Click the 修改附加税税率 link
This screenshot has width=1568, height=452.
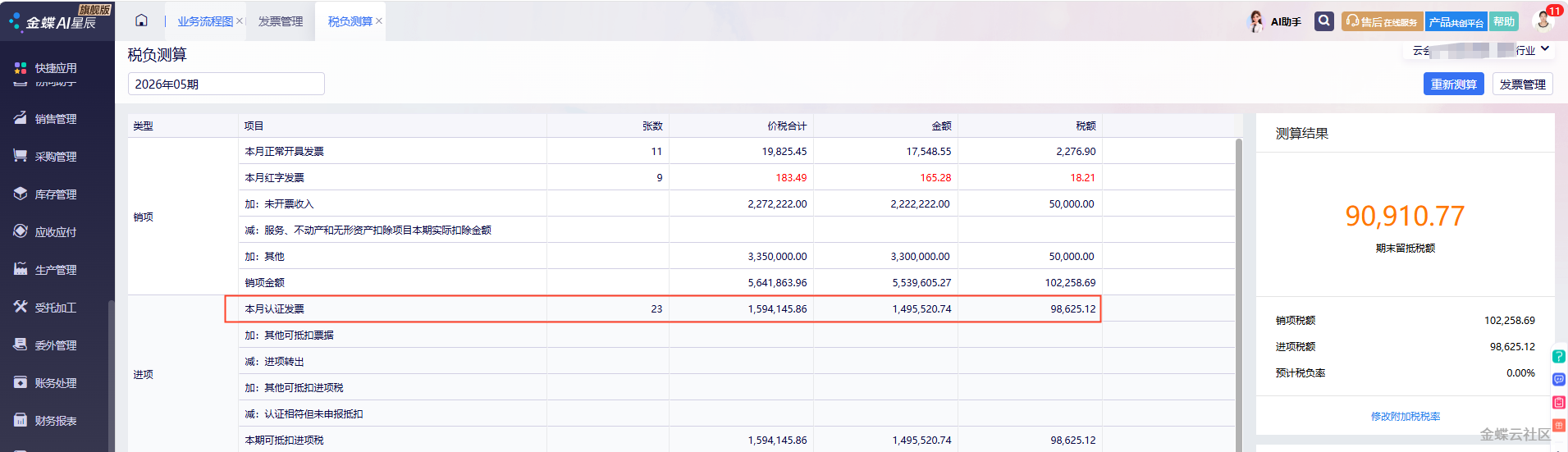click(1406, 417)
